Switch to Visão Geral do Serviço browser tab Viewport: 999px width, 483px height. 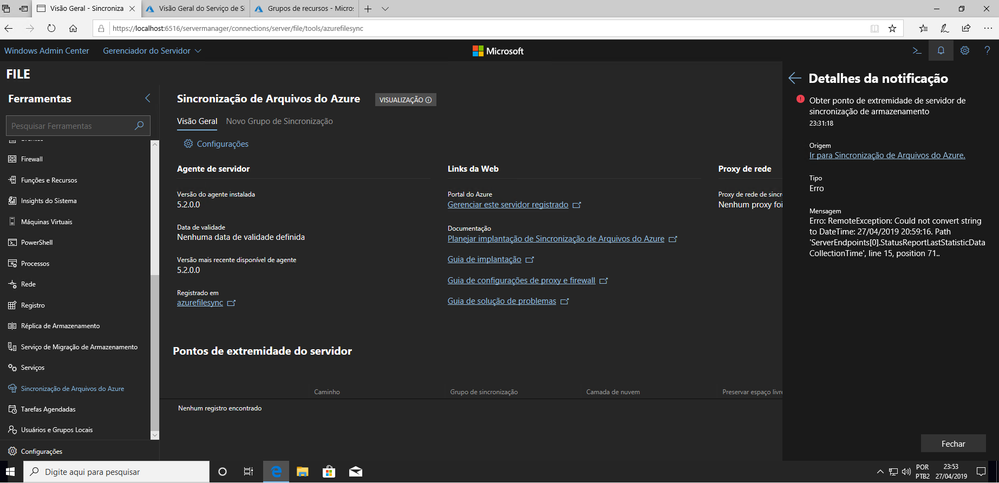coord(194,9)
